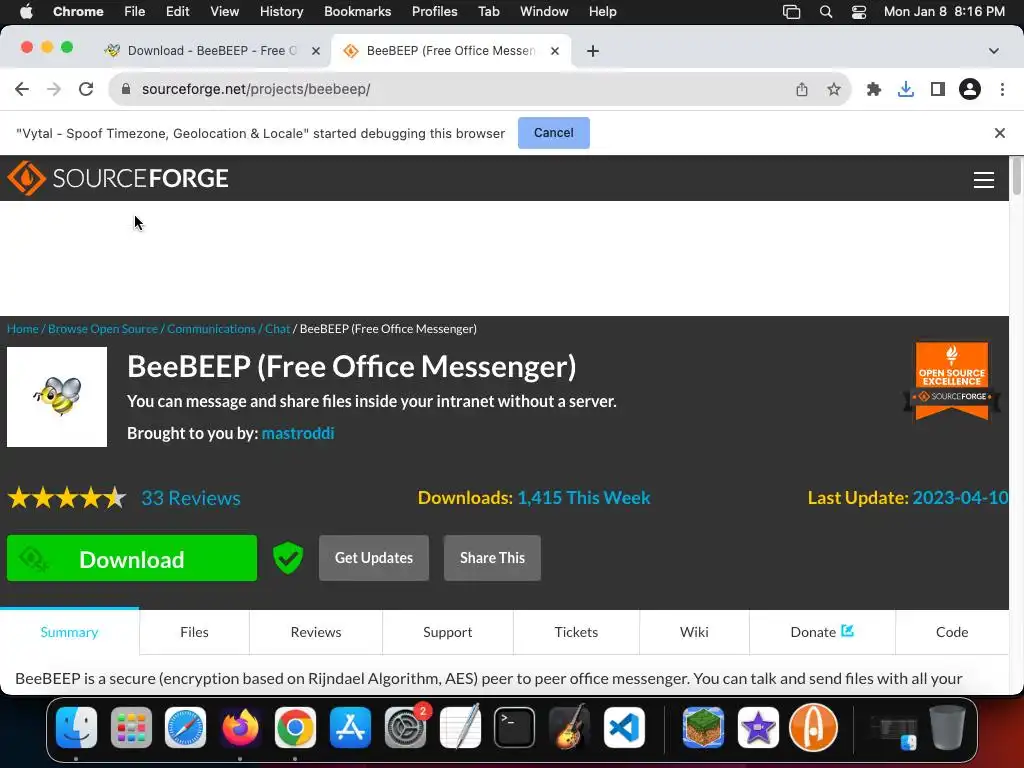1024x768 pixels.
Task: Click the Get Updates button
Action: (374, 558)
